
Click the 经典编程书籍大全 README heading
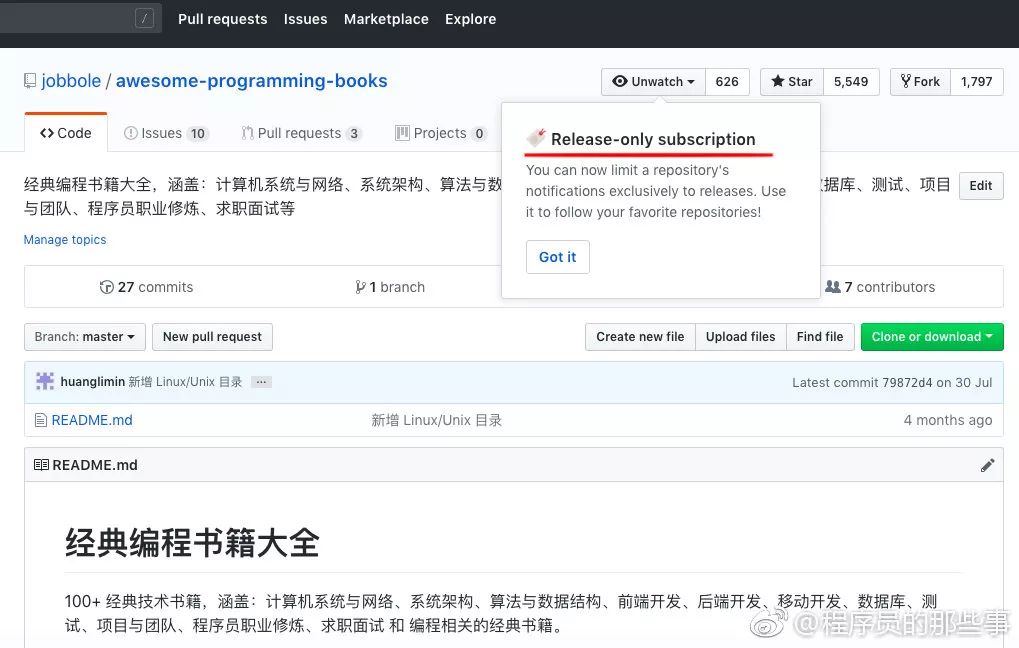click(x=192, y=543)
